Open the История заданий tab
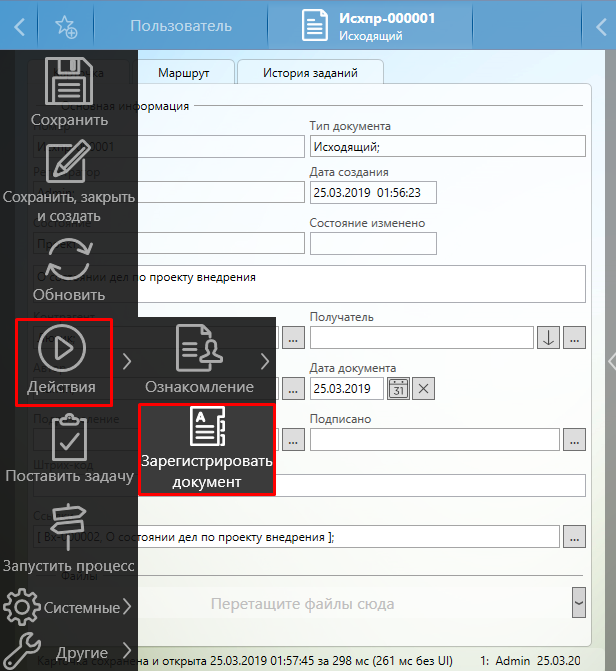Screen dimensions: 616x671 pos(310,72)
